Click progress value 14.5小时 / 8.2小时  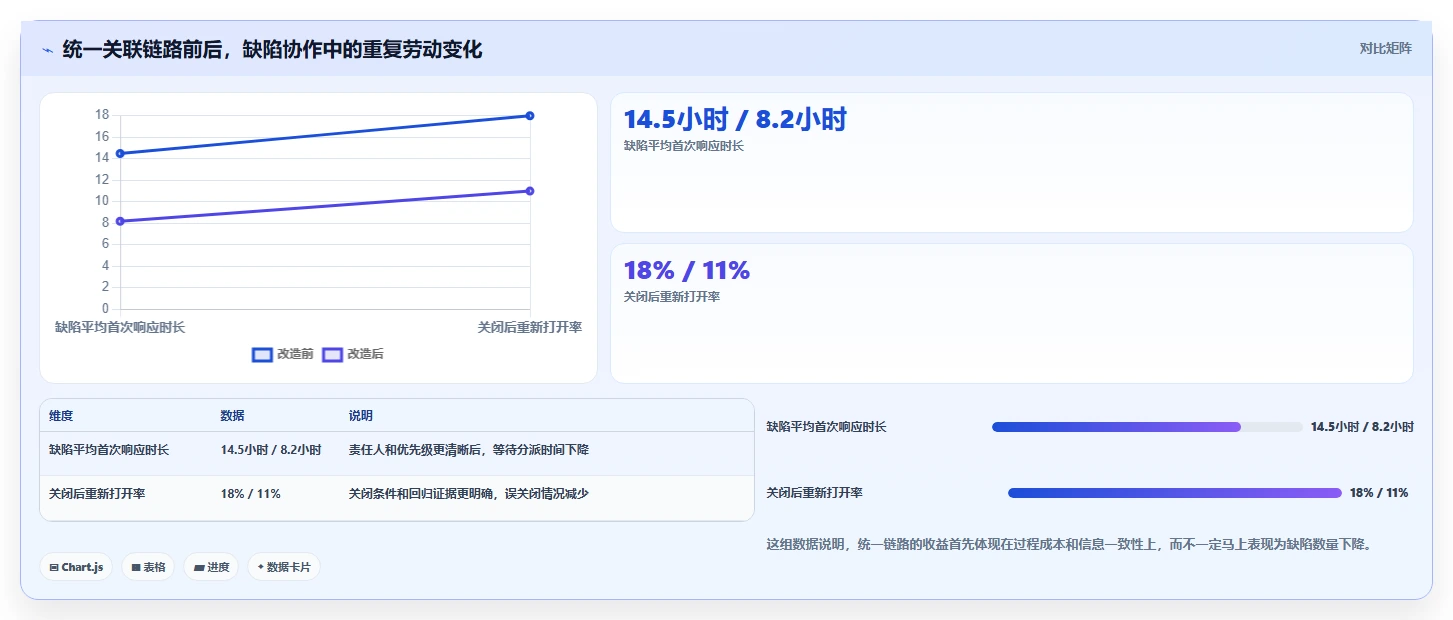[1362, 427]
